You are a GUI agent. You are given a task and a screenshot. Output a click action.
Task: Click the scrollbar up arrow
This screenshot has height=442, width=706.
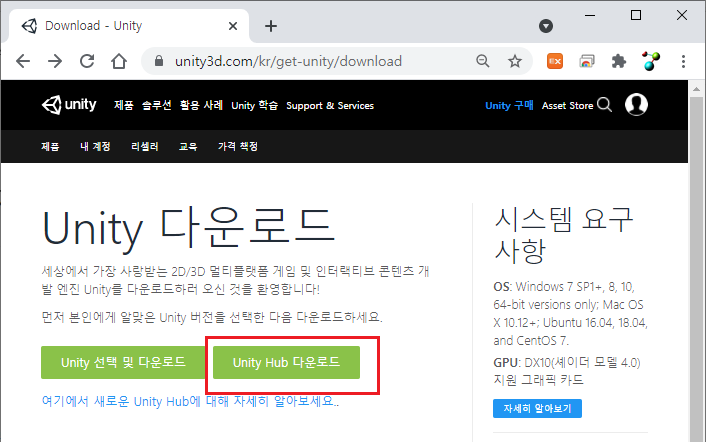pyautogui.click(x=697, y=88)
